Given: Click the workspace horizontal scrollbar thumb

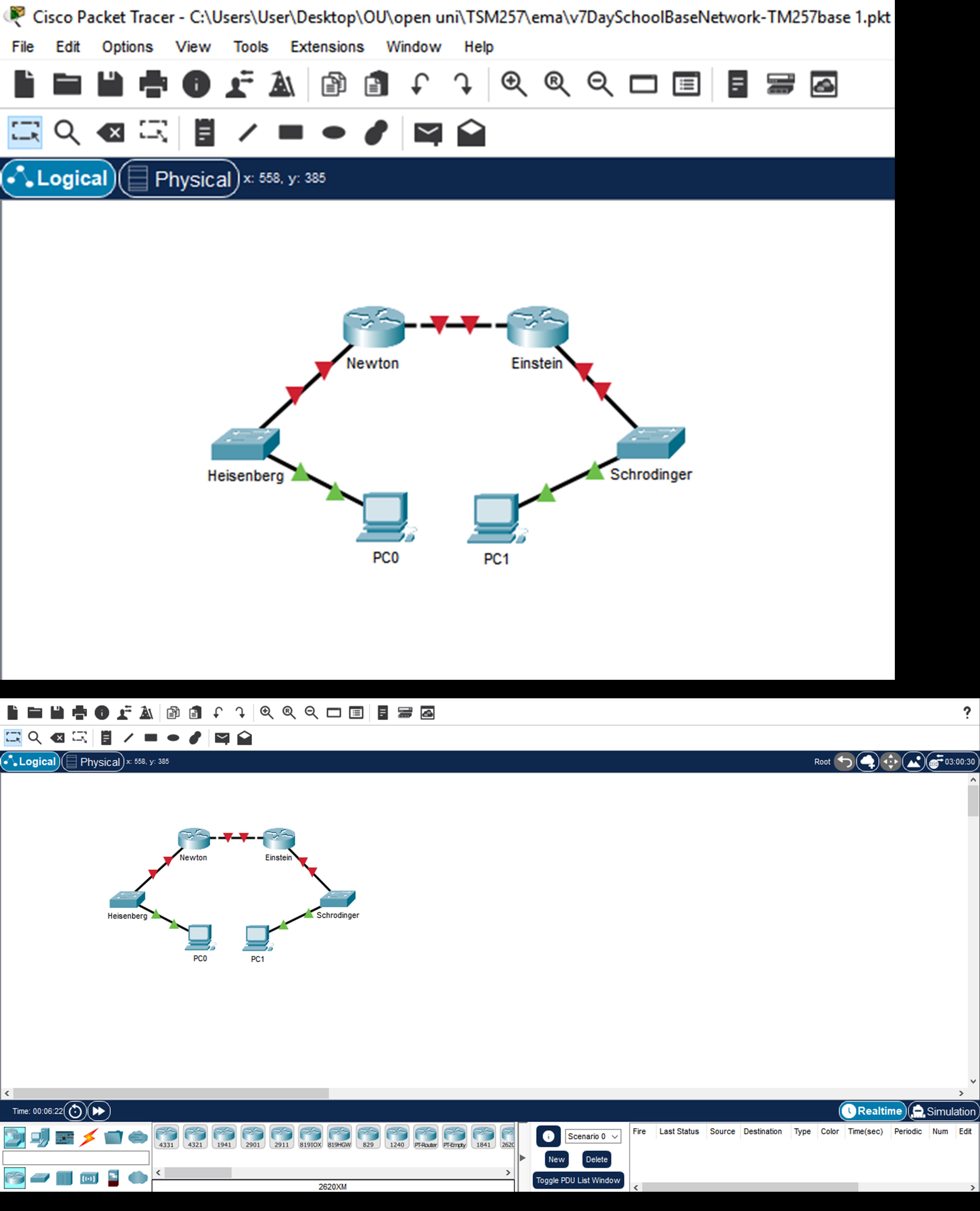Looking at the screenshot, I should click(171, 1094).
